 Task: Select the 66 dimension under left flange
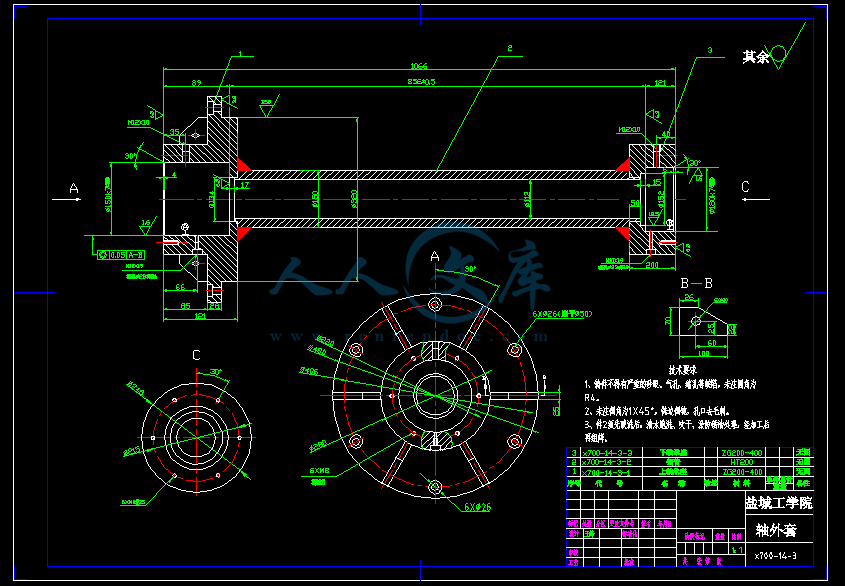(180, 287)
